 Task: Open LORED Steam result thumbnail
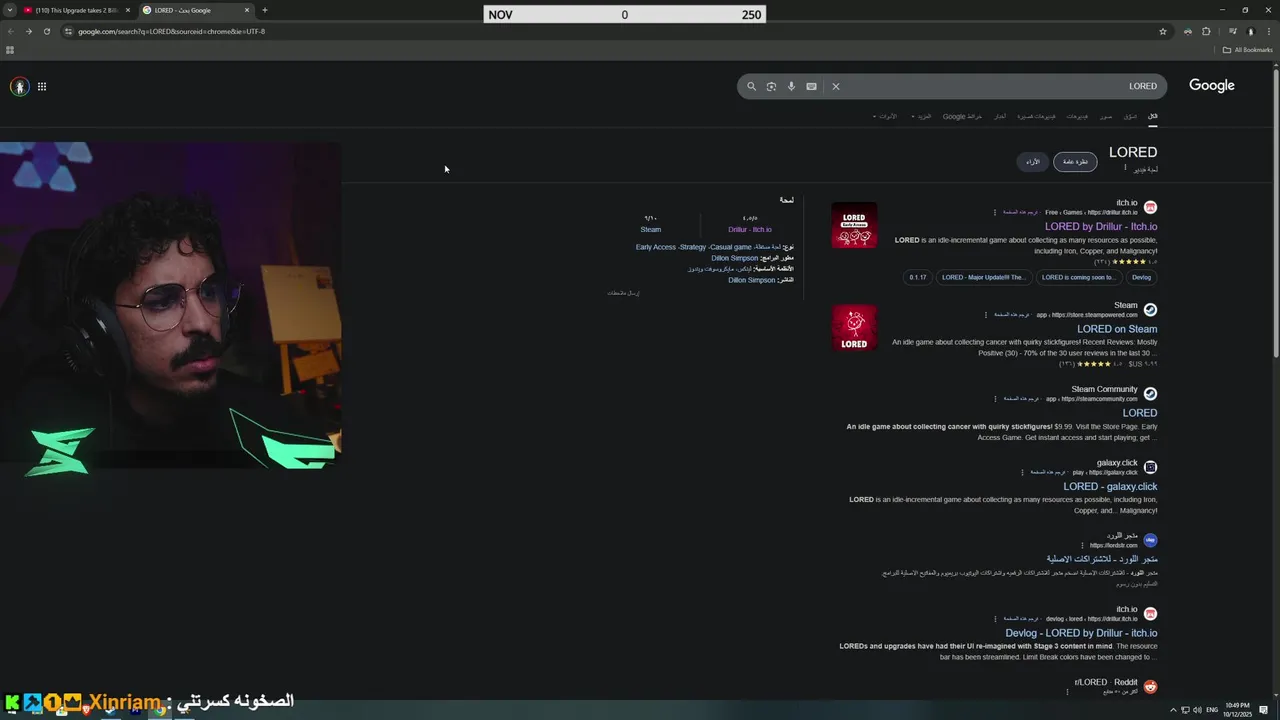point(854,328)
